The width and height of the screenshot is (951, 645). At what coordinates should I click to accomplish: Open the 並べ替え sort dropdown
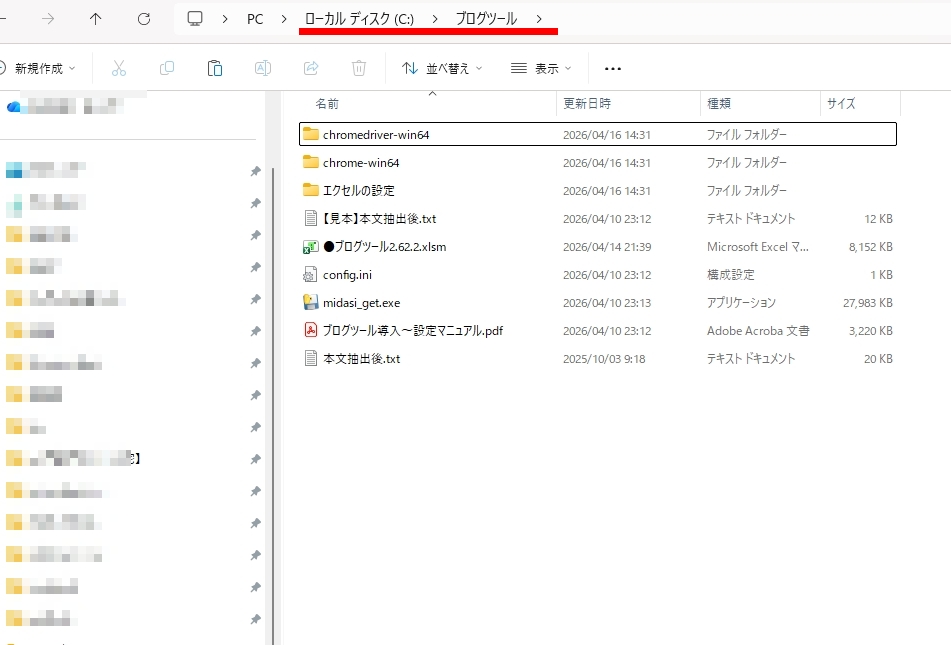[442, 68]
